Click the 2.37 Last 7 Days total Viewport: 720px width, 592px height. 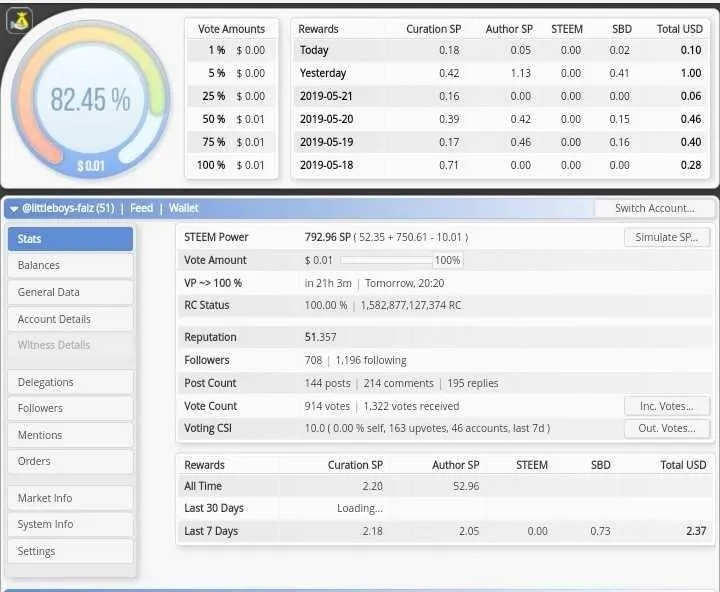coord(696,531)
